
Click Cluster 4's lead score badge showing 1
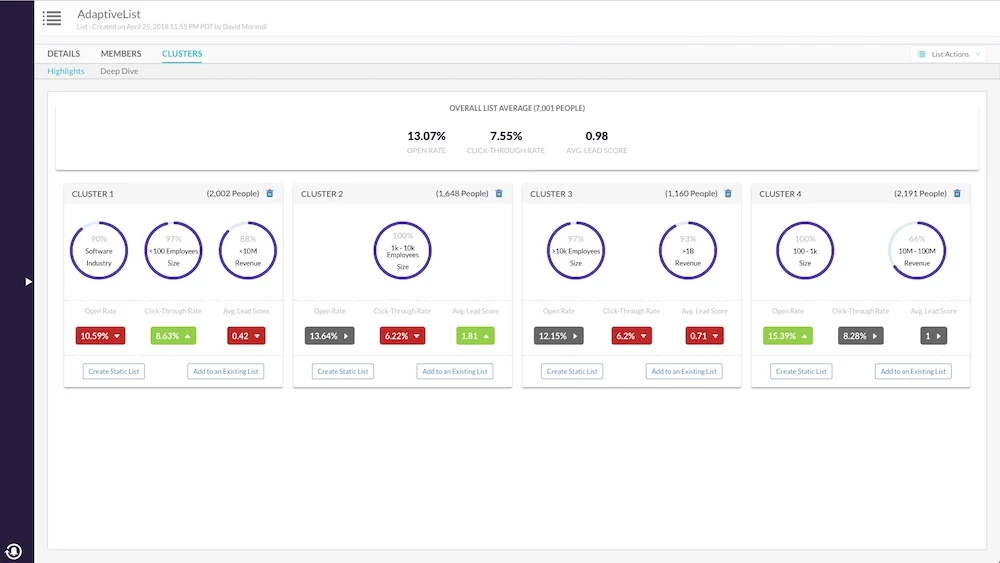pyautogui.click(x=934, y=335)
